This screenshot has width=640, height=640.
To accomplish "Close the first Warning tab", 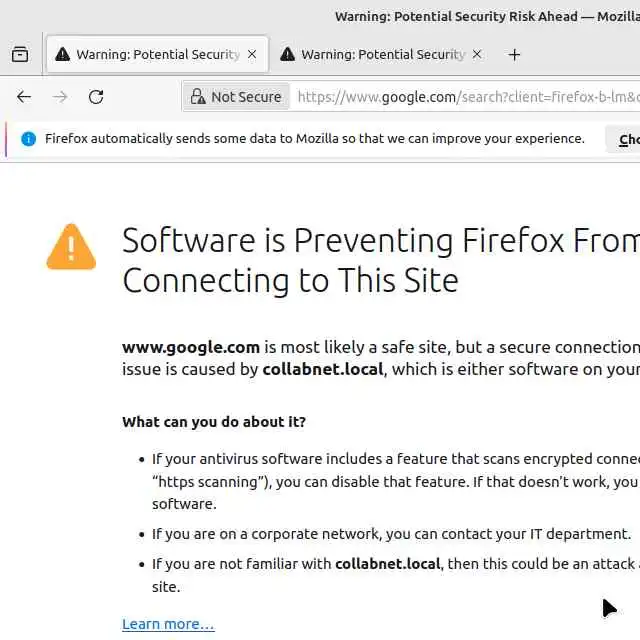I will (x=252, y=55).
